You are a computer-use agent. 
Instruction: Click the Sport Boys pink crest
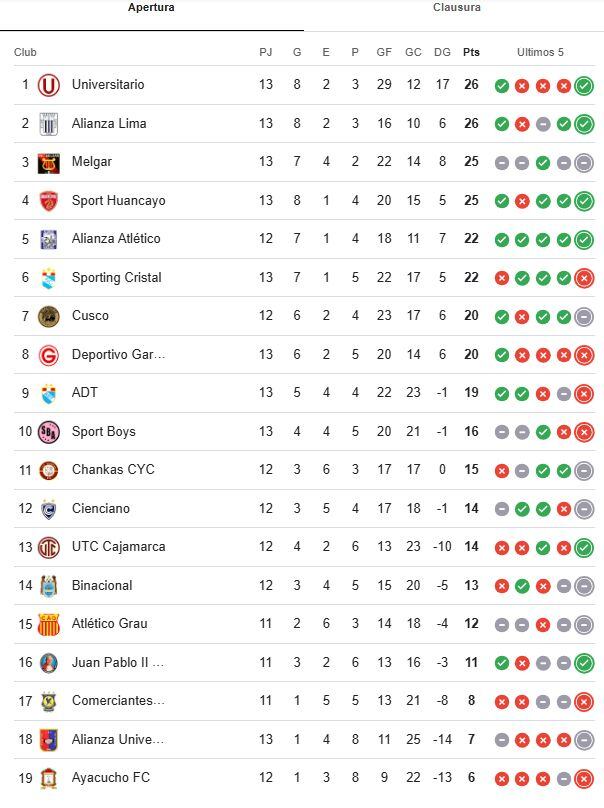tap(48, 432)
